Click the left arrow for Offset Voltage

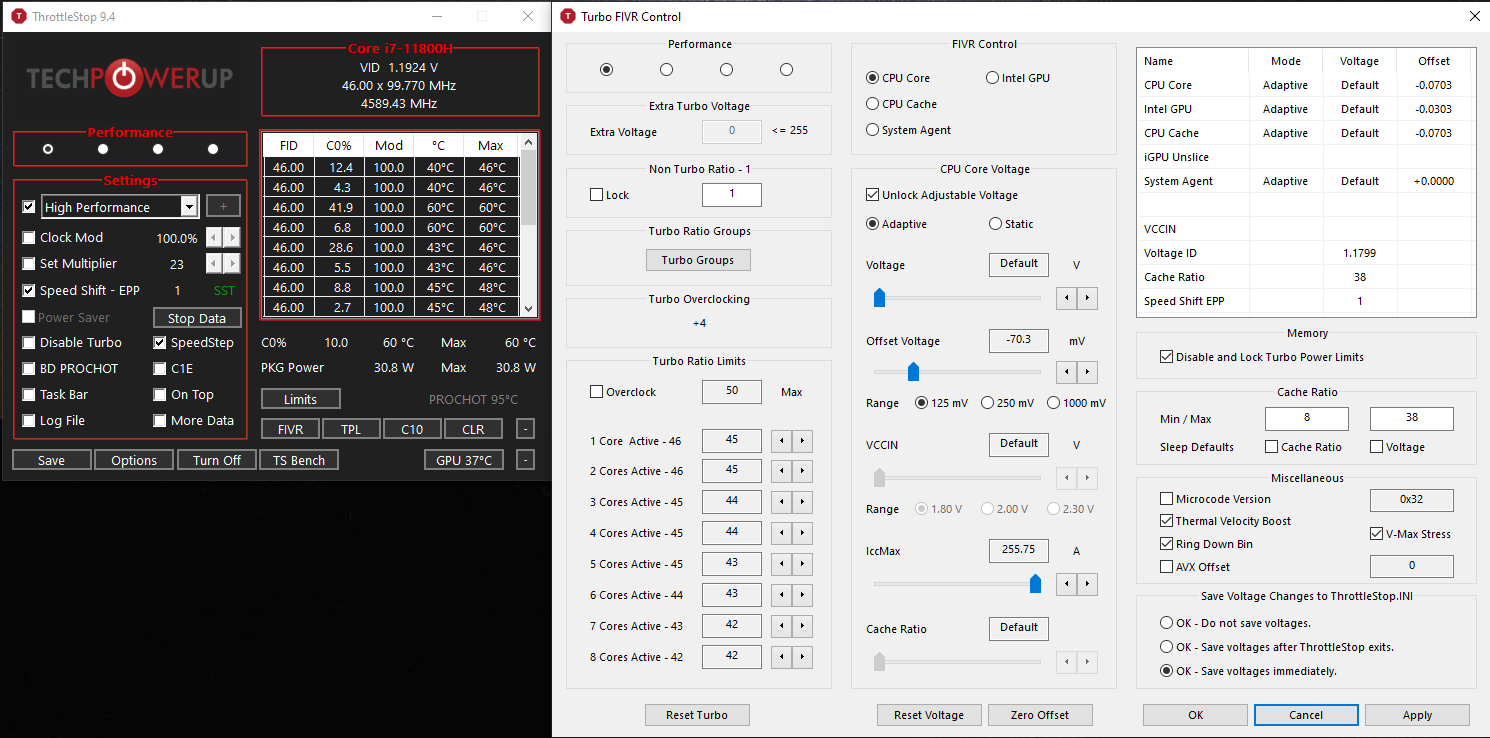point(1068,373)
